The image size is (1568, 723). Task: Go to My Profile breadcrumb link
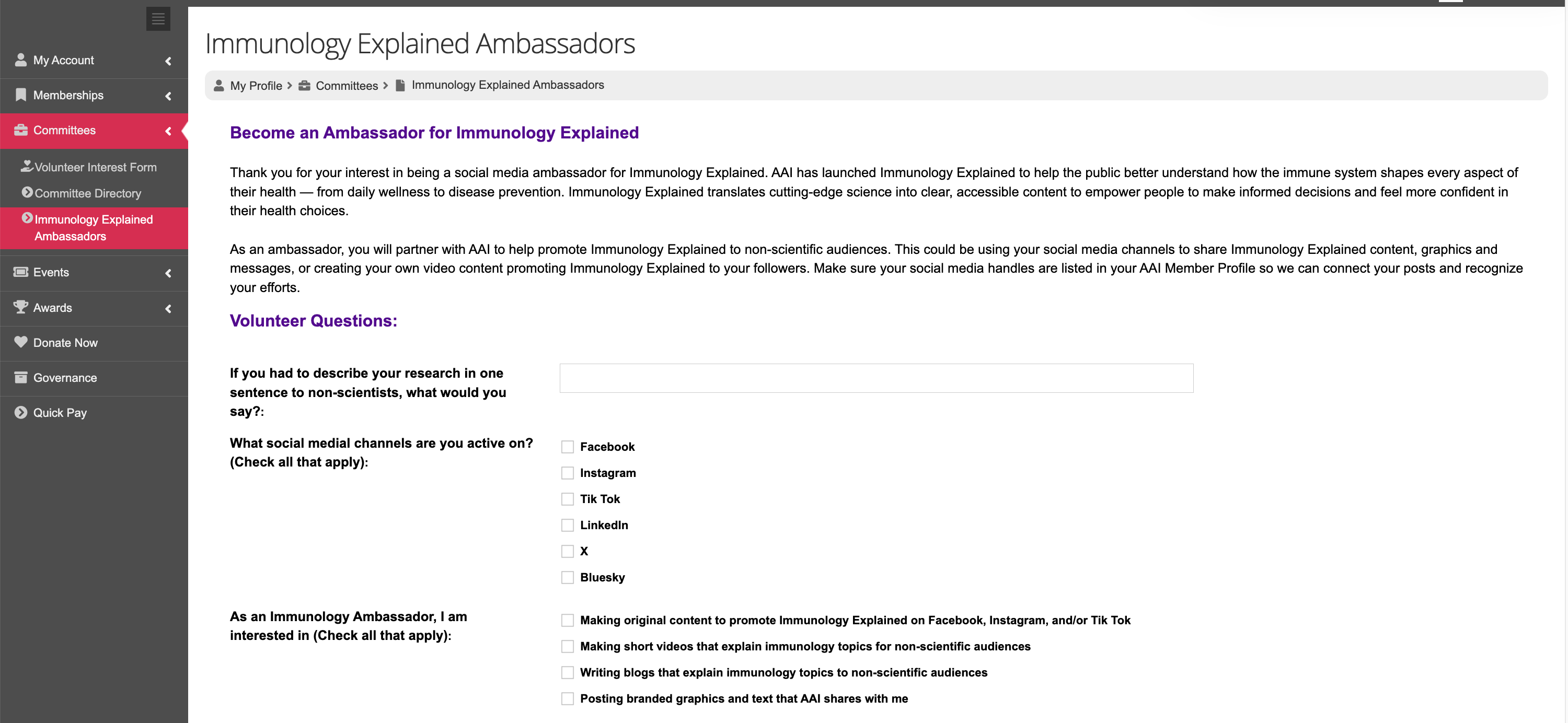(x=256, y=86)
